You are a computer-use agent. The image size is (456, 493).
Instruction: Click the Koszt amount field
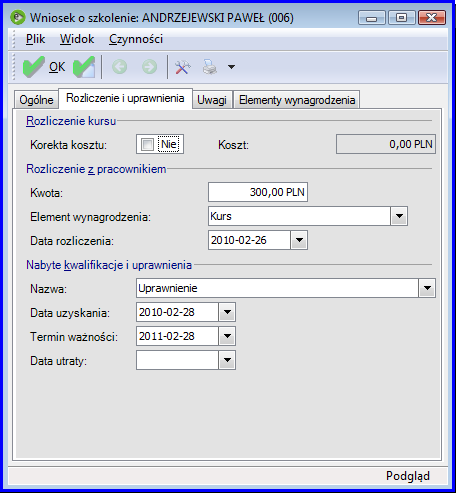386,144
